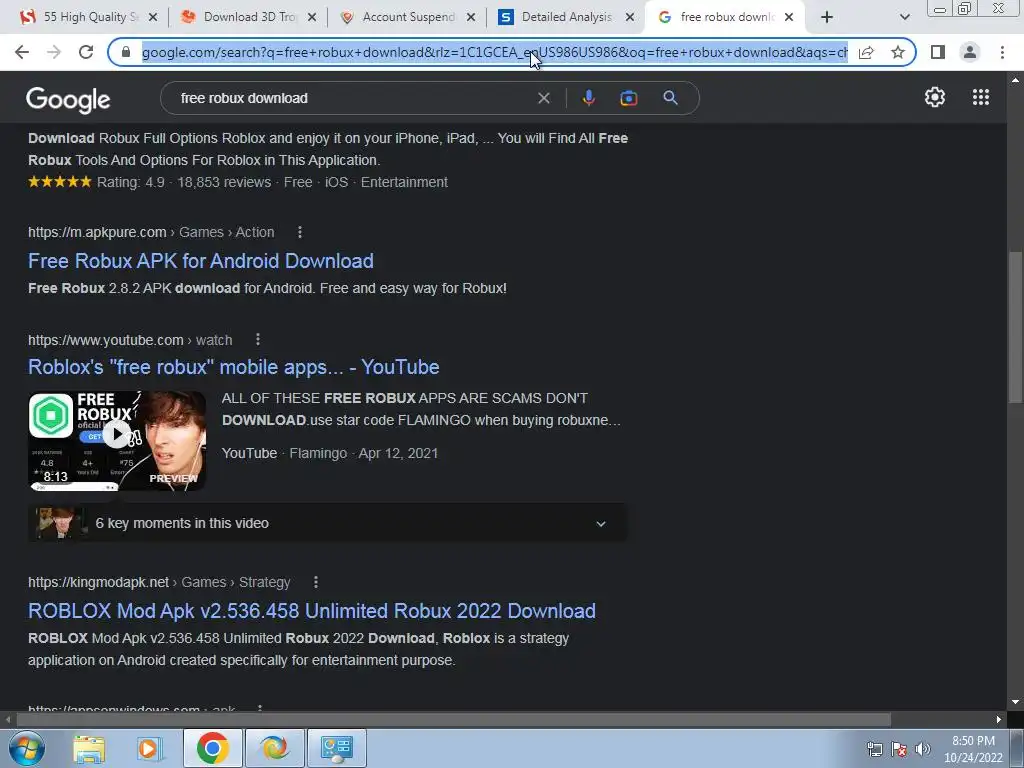The width and height of the screenshot is (1024, 768).
Task: Click the taskbar clock showing 8:50 PM
Action: click(x=973, y=749)
